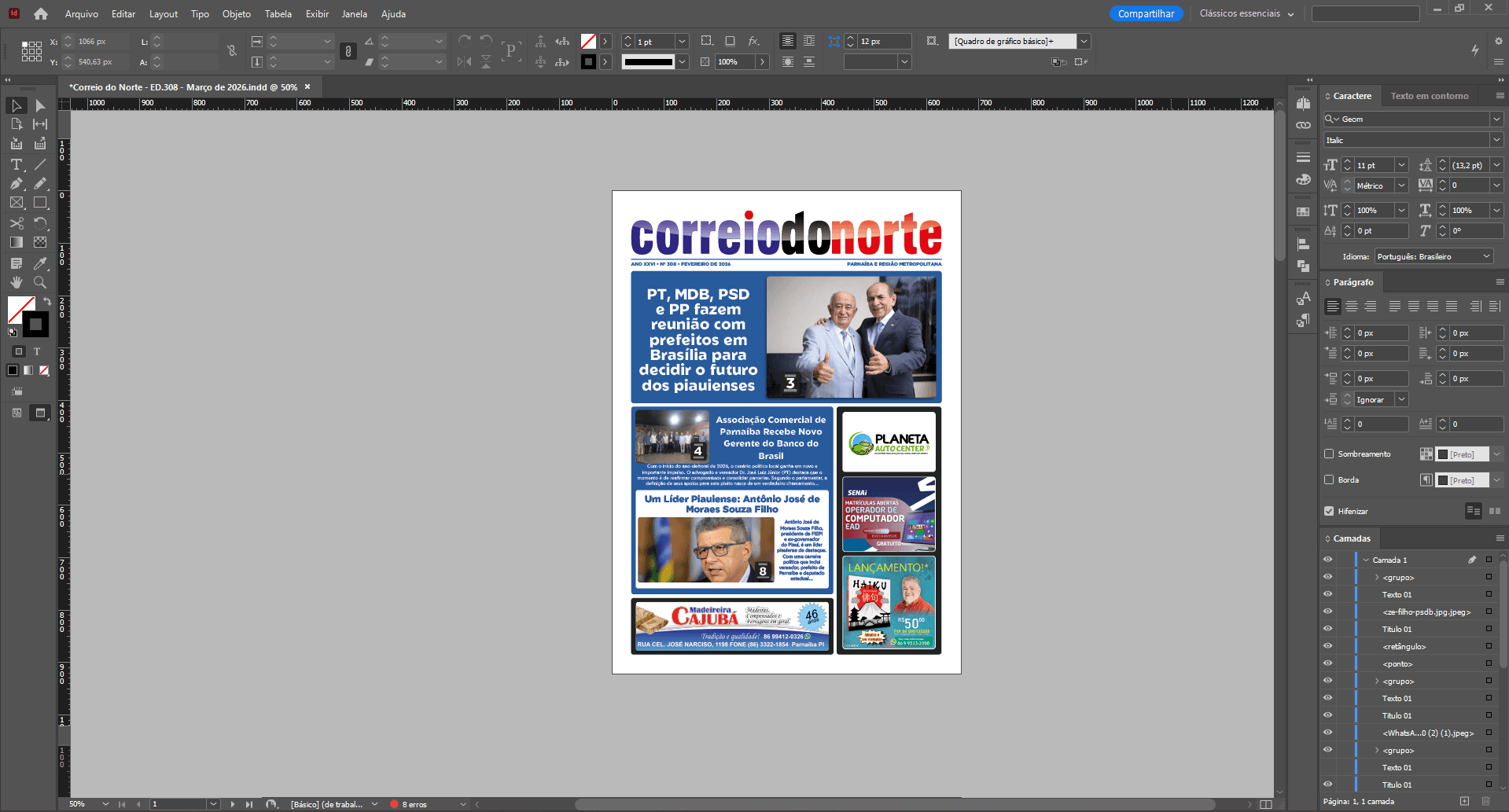The height and width of the screenshot is (812, 1509).
Task: Open the Editar menu
Action: coord(123,13)
